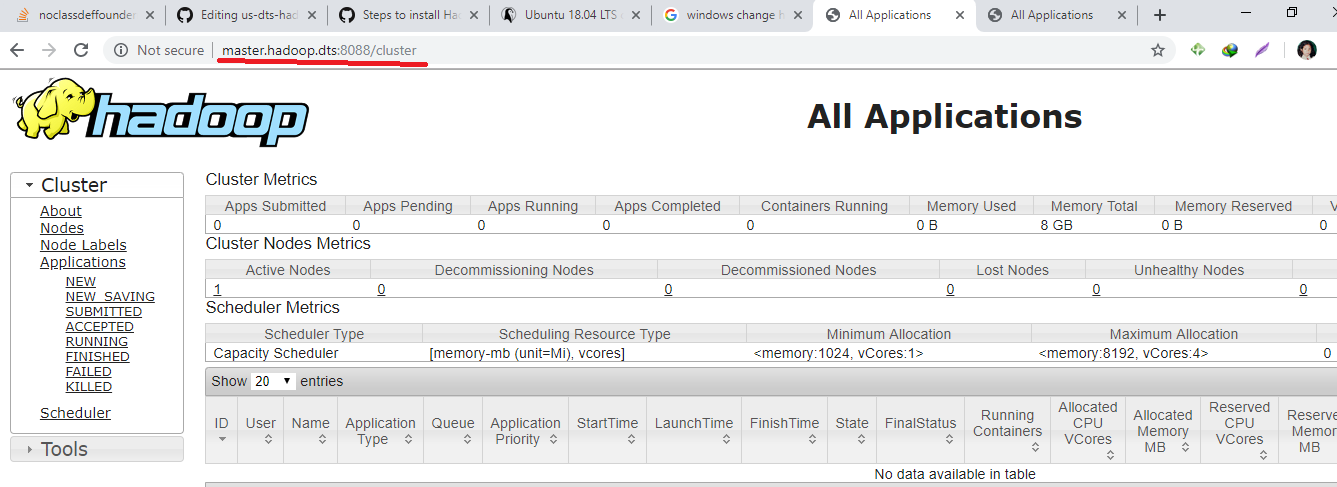Filter applications by KILLED state
The width and height of the screenshot is (1337, 487).
click(89, 387)
